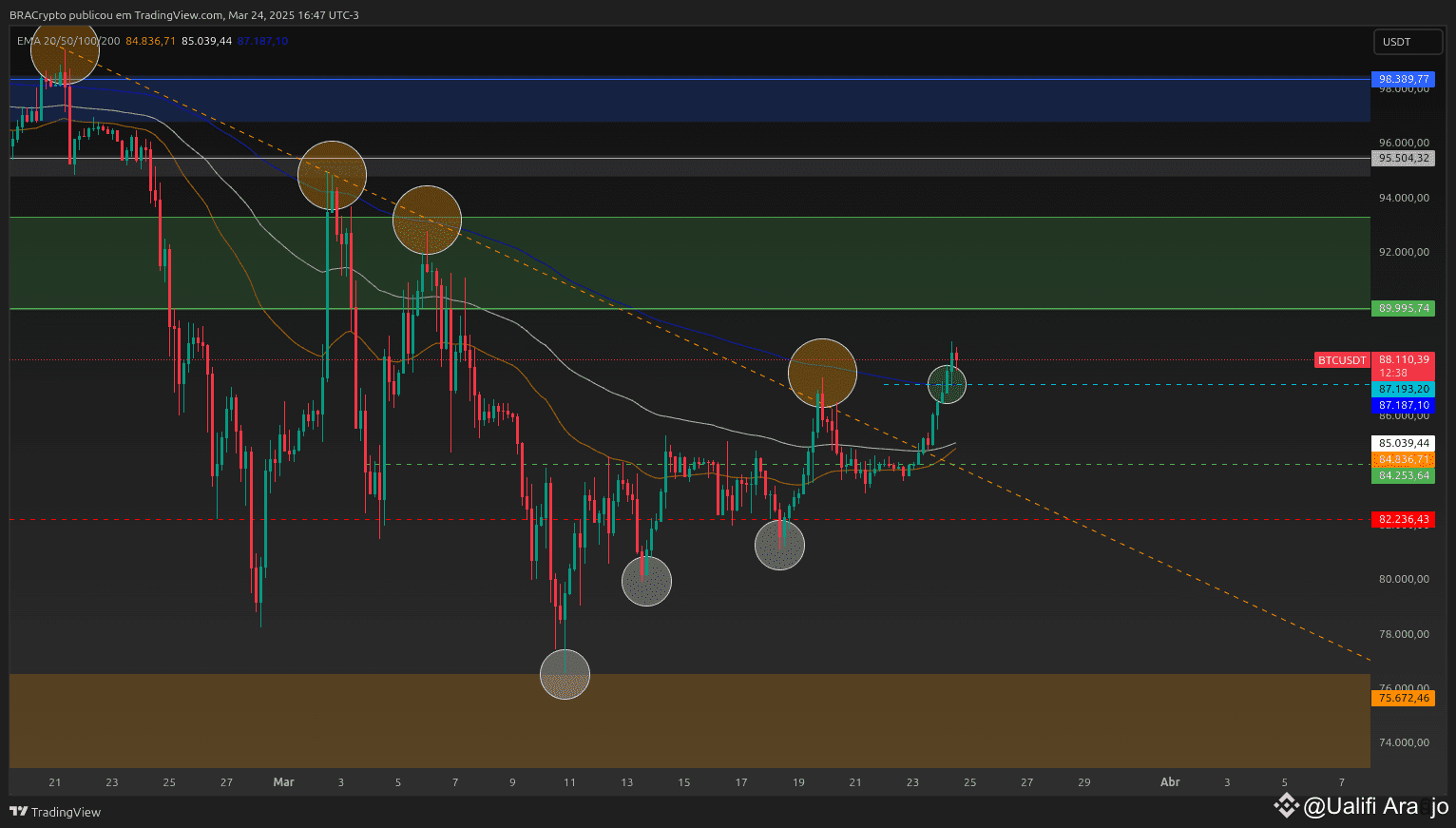The width and height of the screenshot is (1456, 828).
Task: Select the Abr label on the time axis
Action: [x=1170, y=782]
